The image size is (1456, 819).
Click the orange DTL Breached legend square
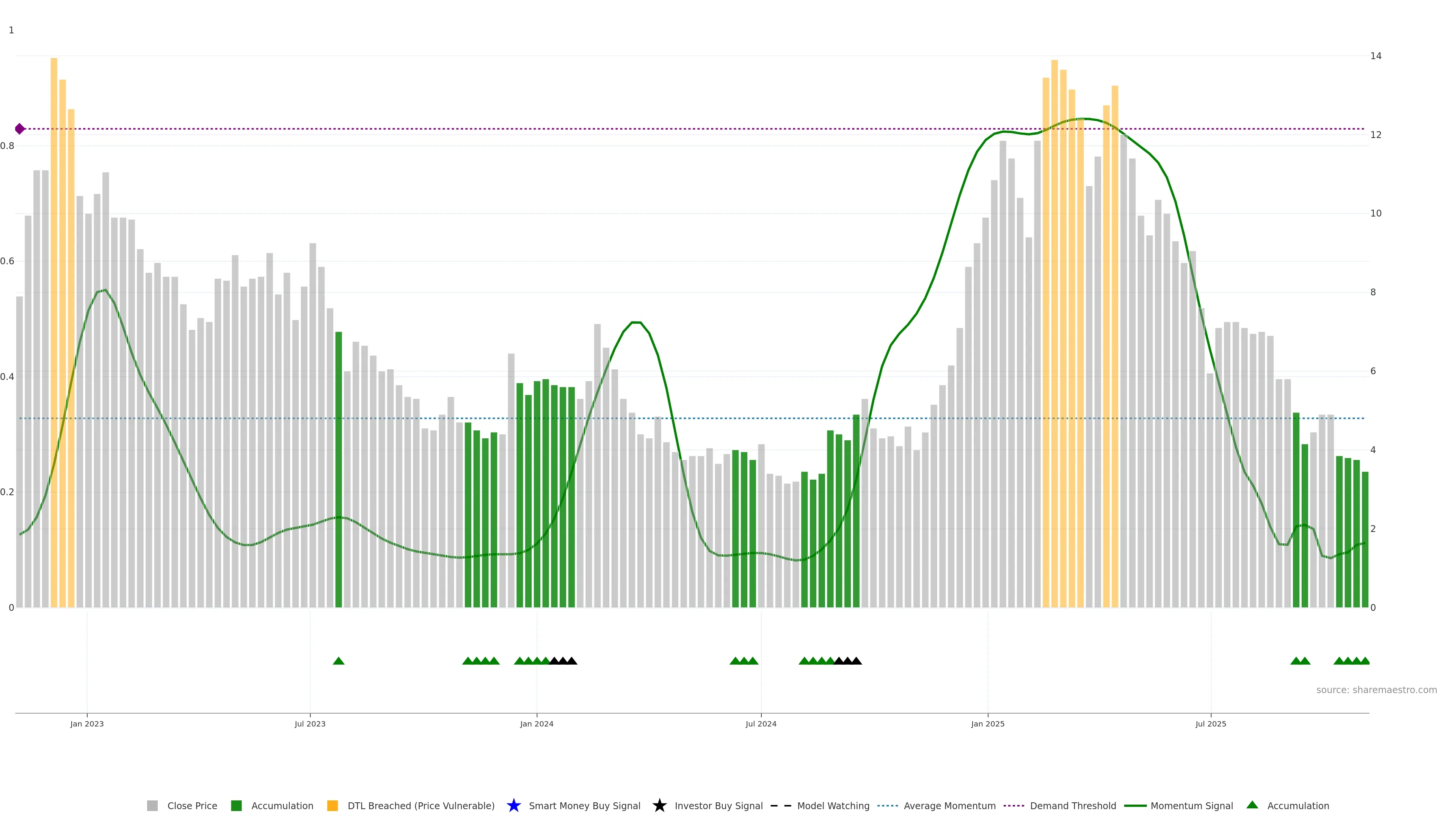(x=333, y=805)
